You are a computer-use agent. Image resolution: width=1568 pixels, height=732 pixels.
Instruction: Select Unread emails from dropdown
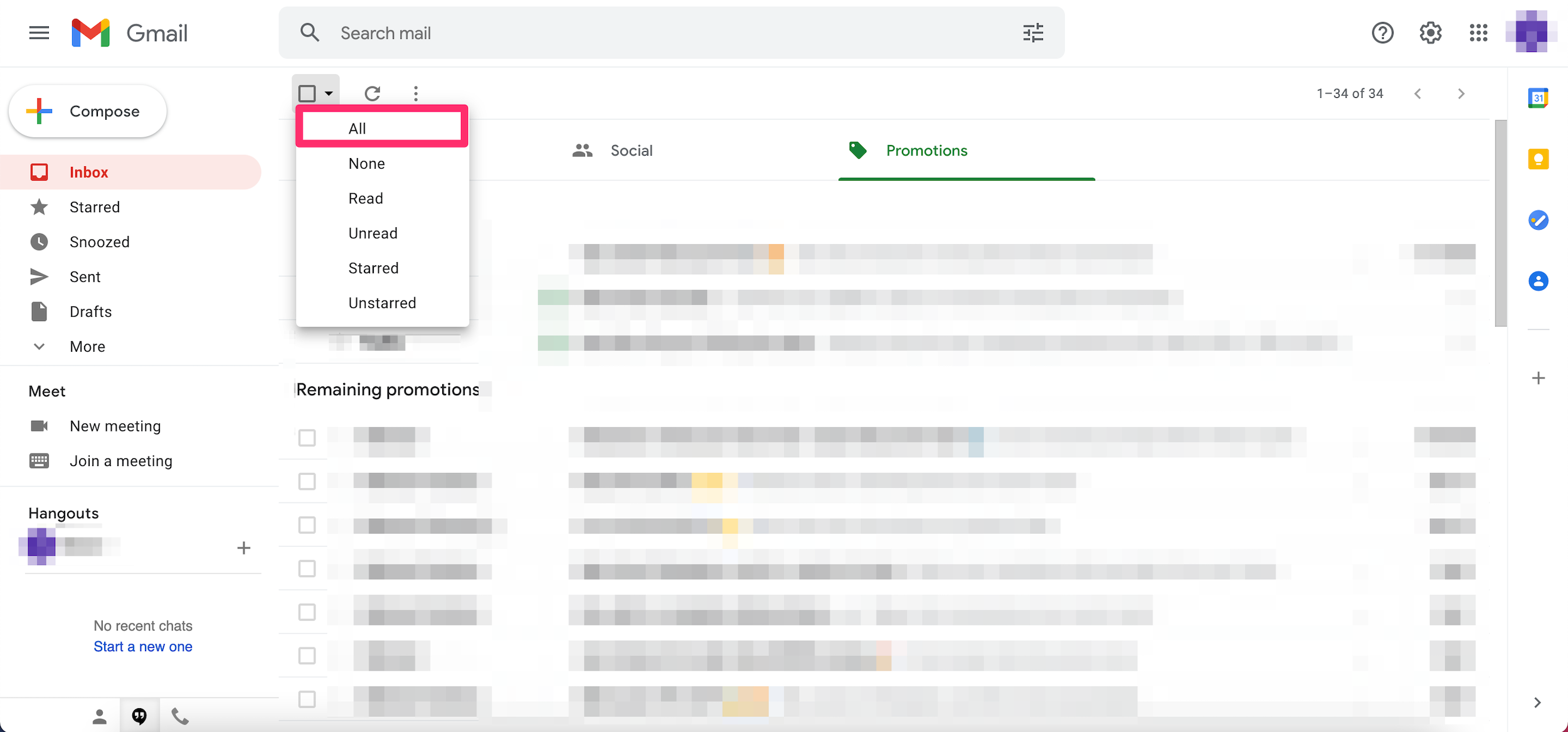tap(373, 233)
